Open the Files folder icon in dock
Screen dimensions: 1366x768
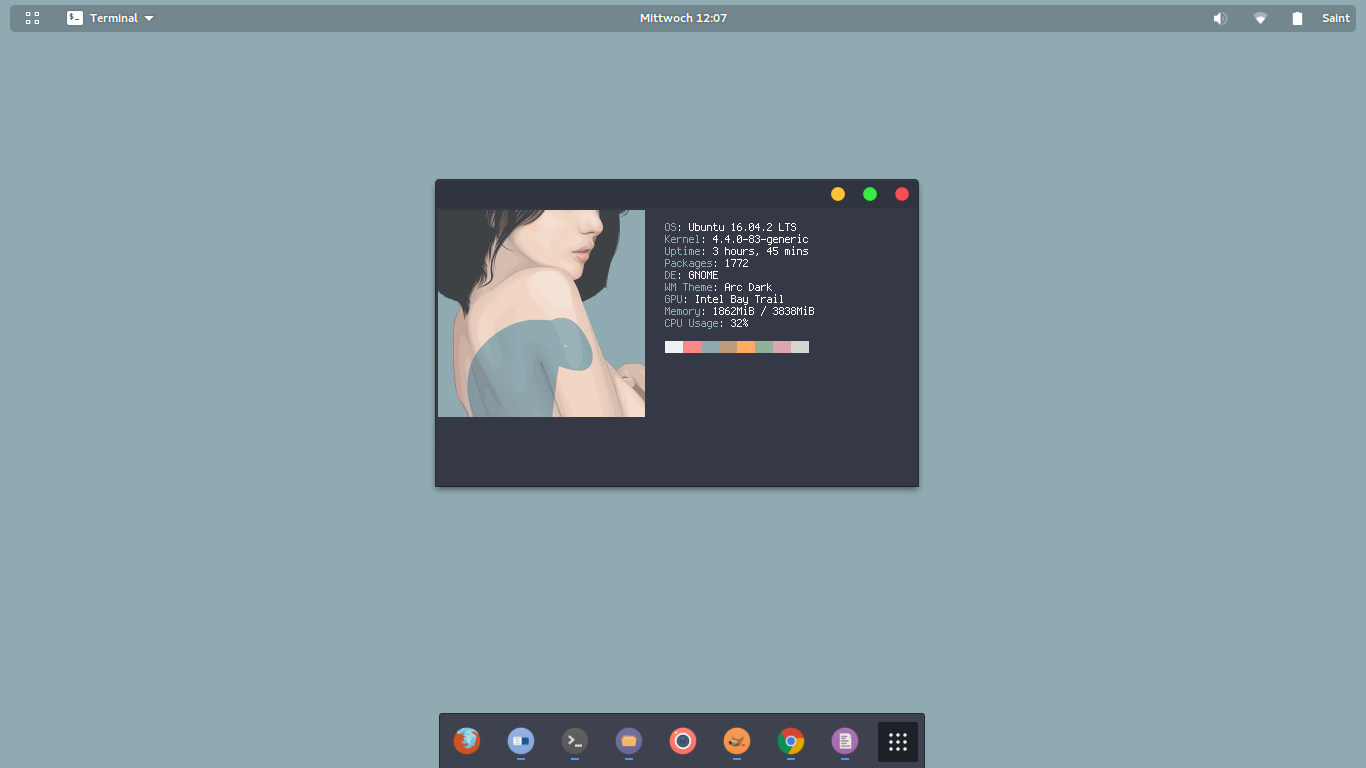629,741
